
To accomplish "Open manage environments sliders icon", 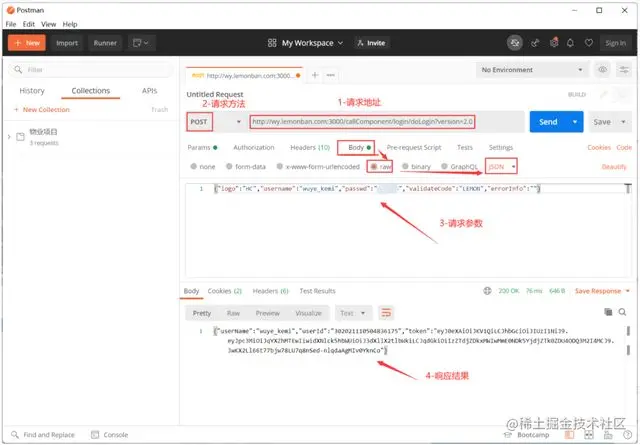I will tap(624, 70).
